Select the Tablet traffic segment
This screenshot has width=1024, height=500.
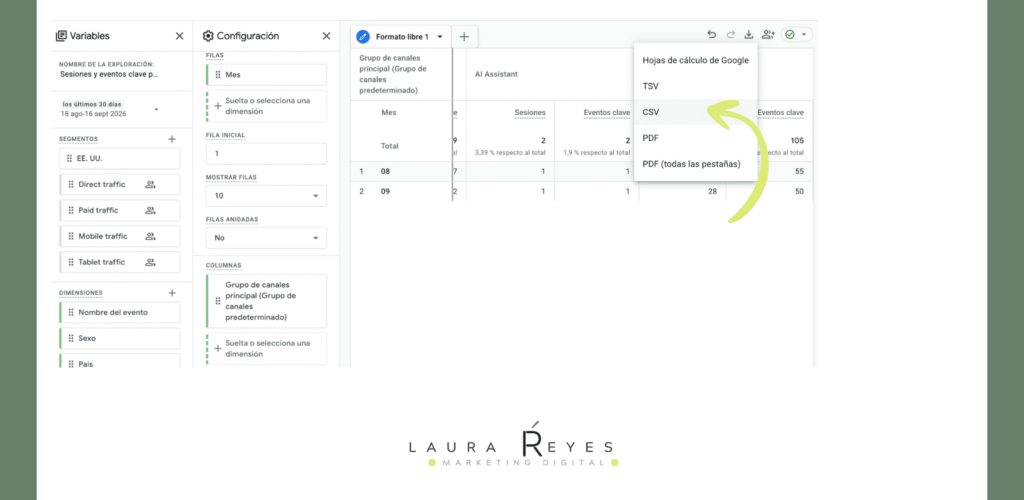point(120,262)
